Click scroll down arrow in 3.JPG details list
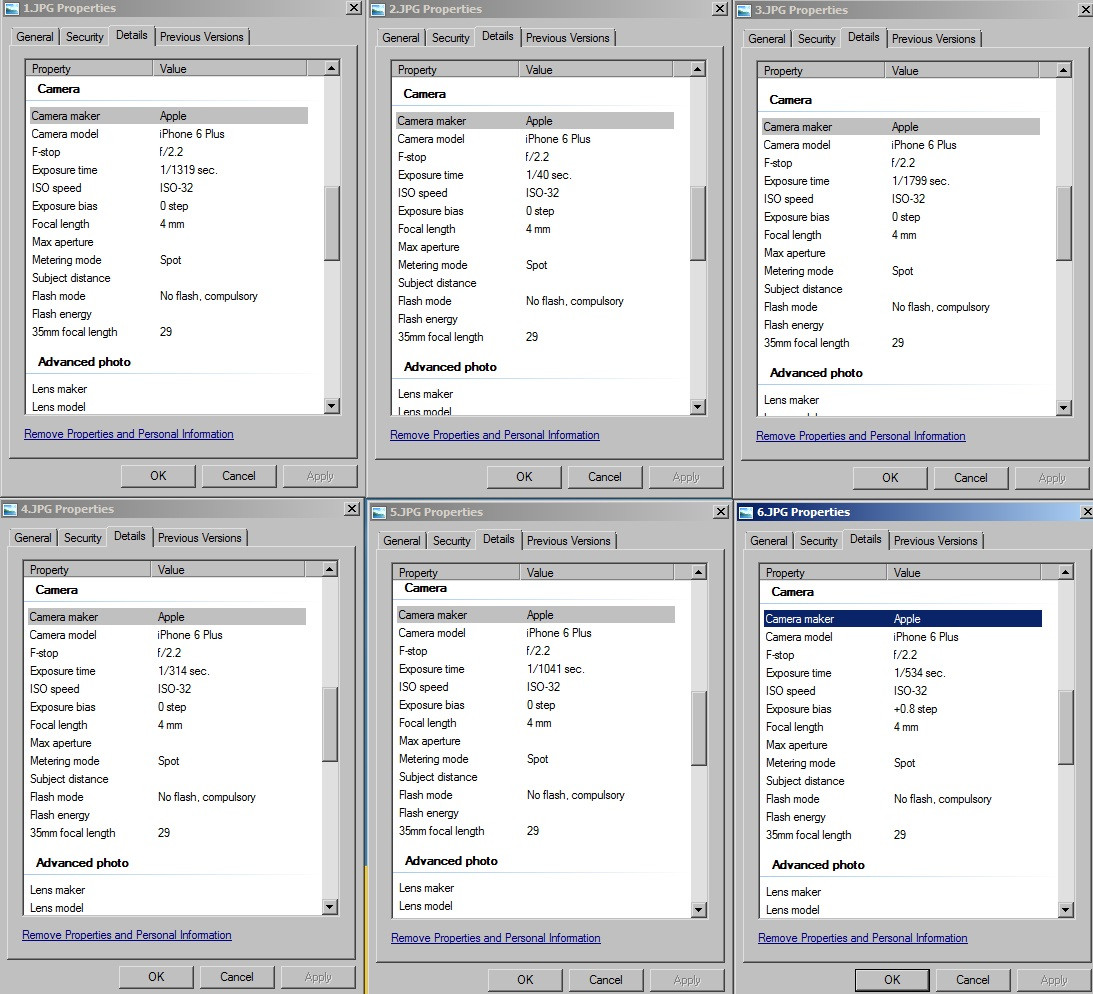The height and width of the screenshot is (994, 1093). pyautogui.click(x=1064, y=408)
